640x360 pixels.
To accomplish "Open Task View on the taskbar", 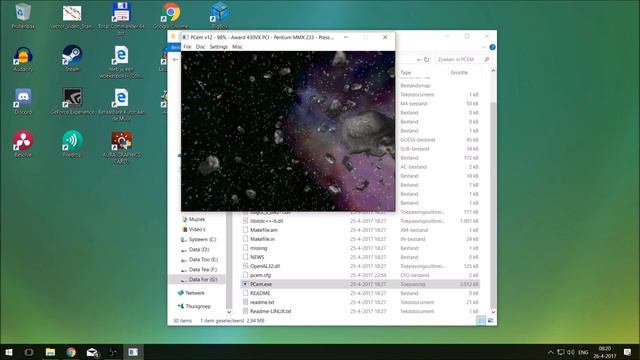I will 29,352.
